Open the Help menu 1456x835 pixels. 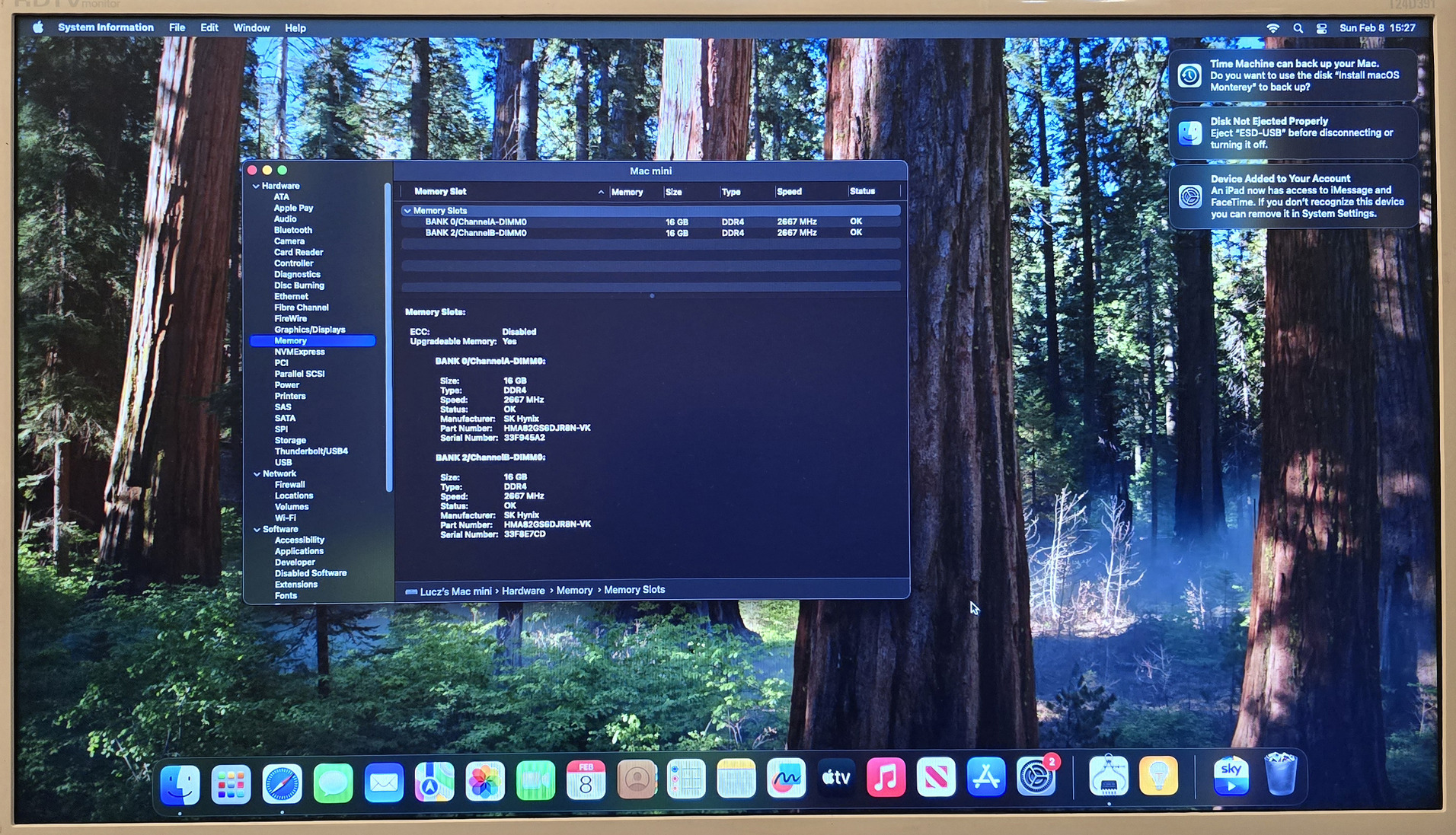click(x=295, y=28)
